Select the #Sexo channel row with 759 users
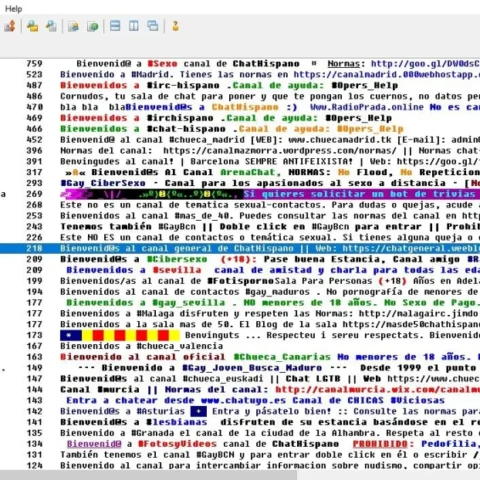480x480 pixels. click(x=240, y=63)
